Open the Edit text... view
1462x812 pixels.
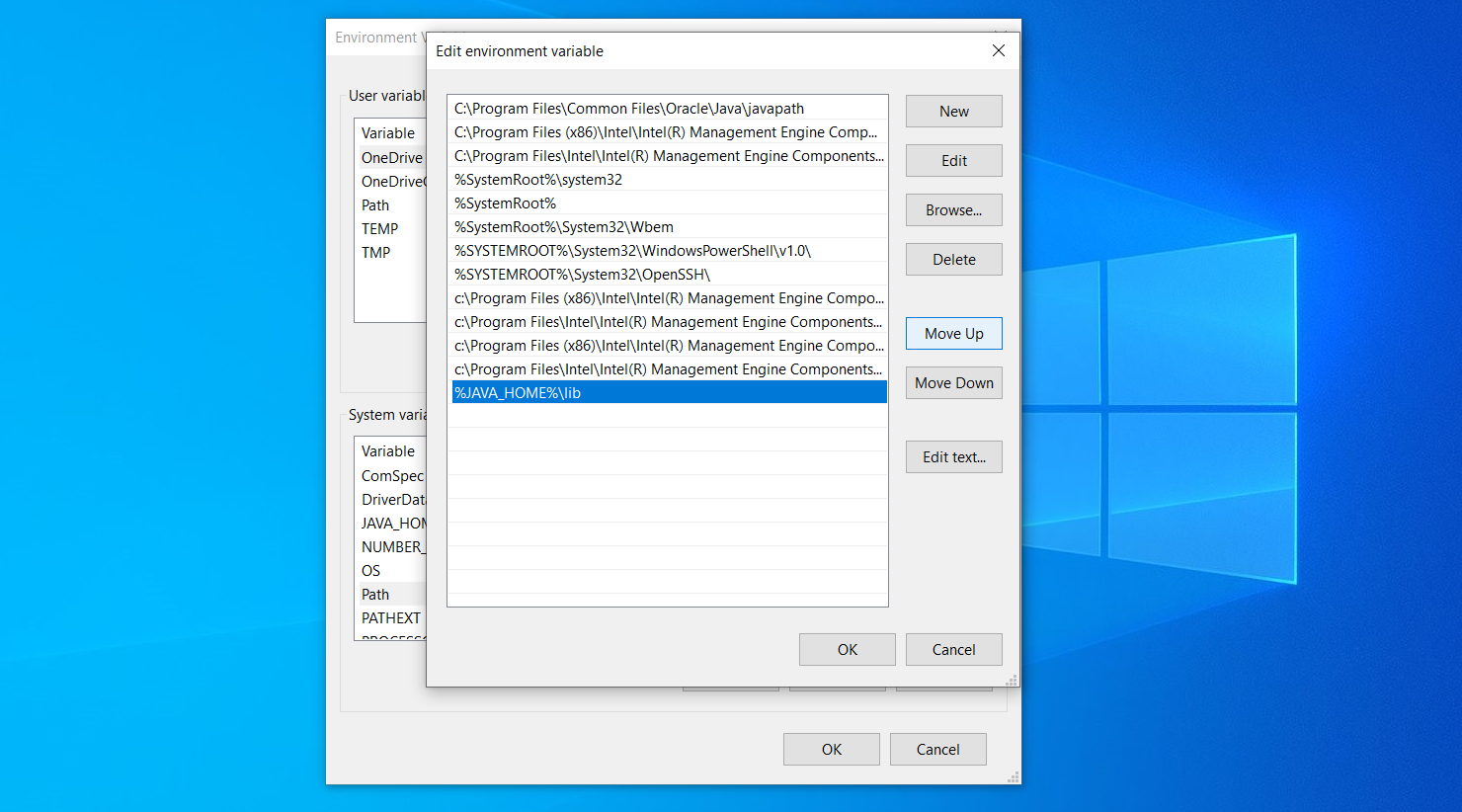pos(953,457)
